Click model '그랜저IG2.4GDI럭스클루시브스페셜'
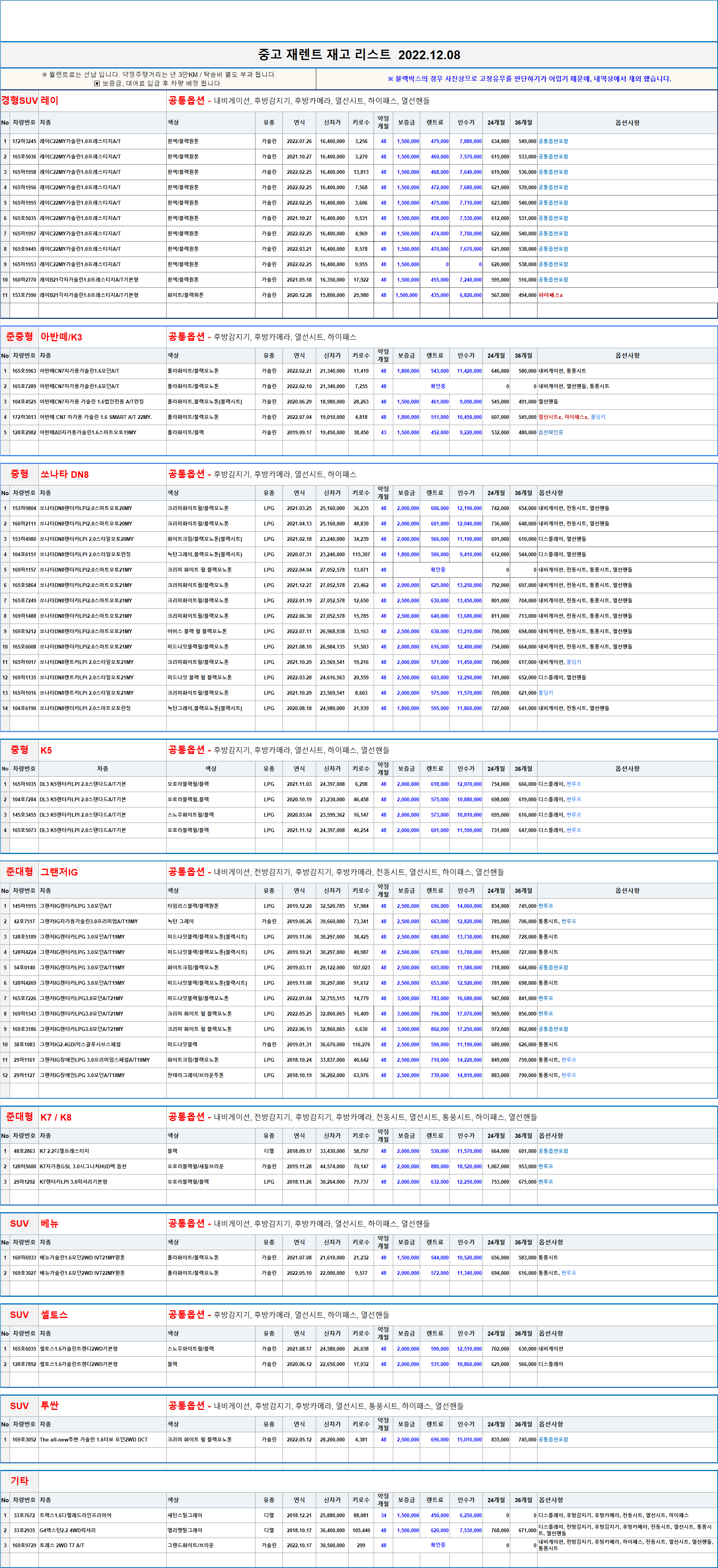 pyautogui.click(x=80, y=1044)
